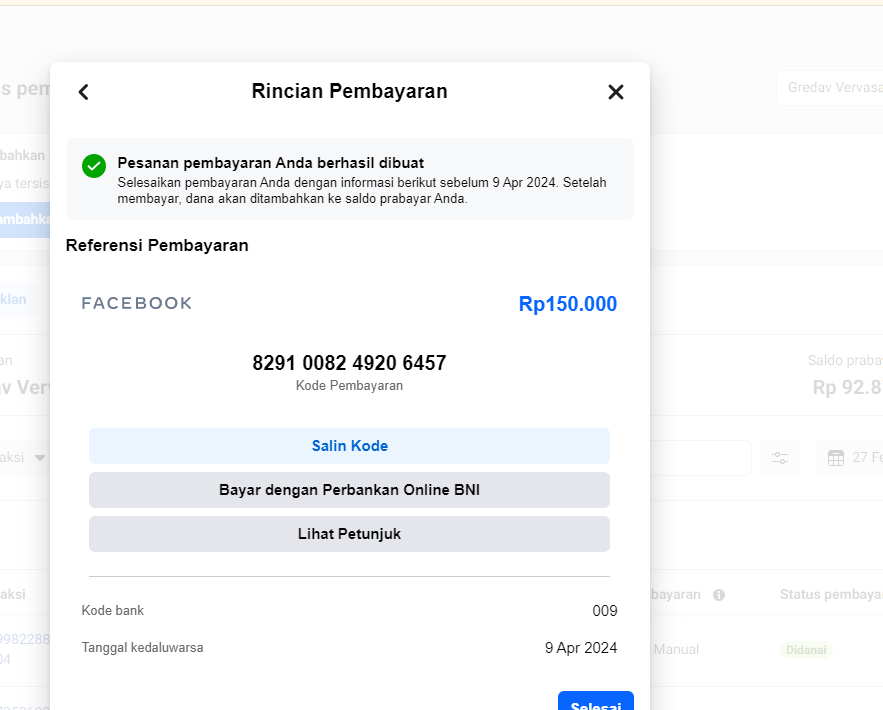
Task: Expand the transaction type dropdown arrow
Action: (x=40, y=458)
